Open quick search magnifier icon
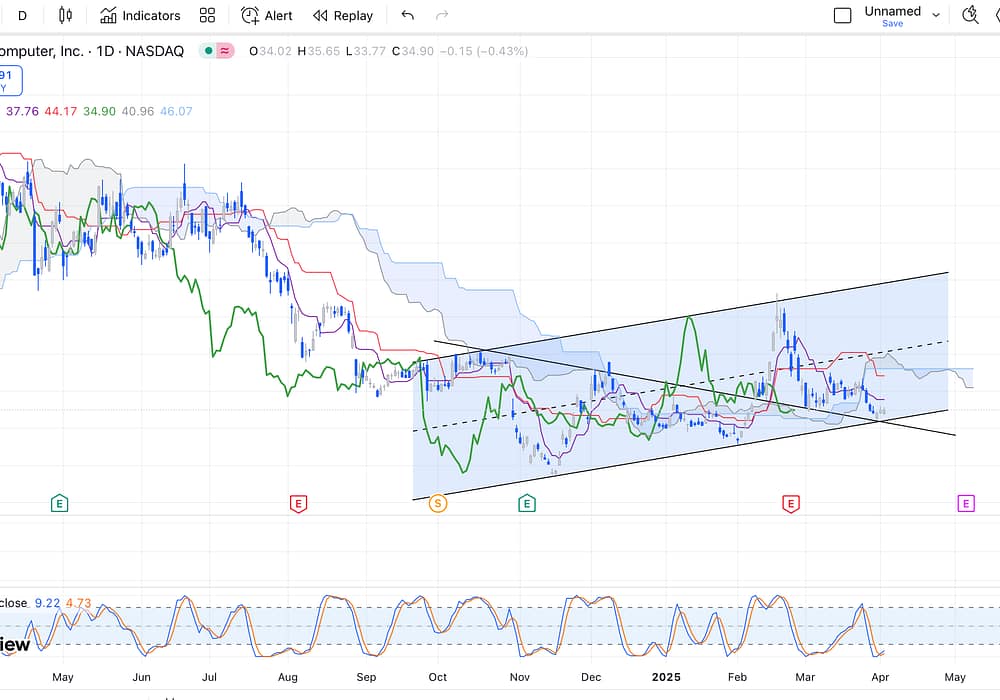1000x700 pixels. [x=970, y=15]
